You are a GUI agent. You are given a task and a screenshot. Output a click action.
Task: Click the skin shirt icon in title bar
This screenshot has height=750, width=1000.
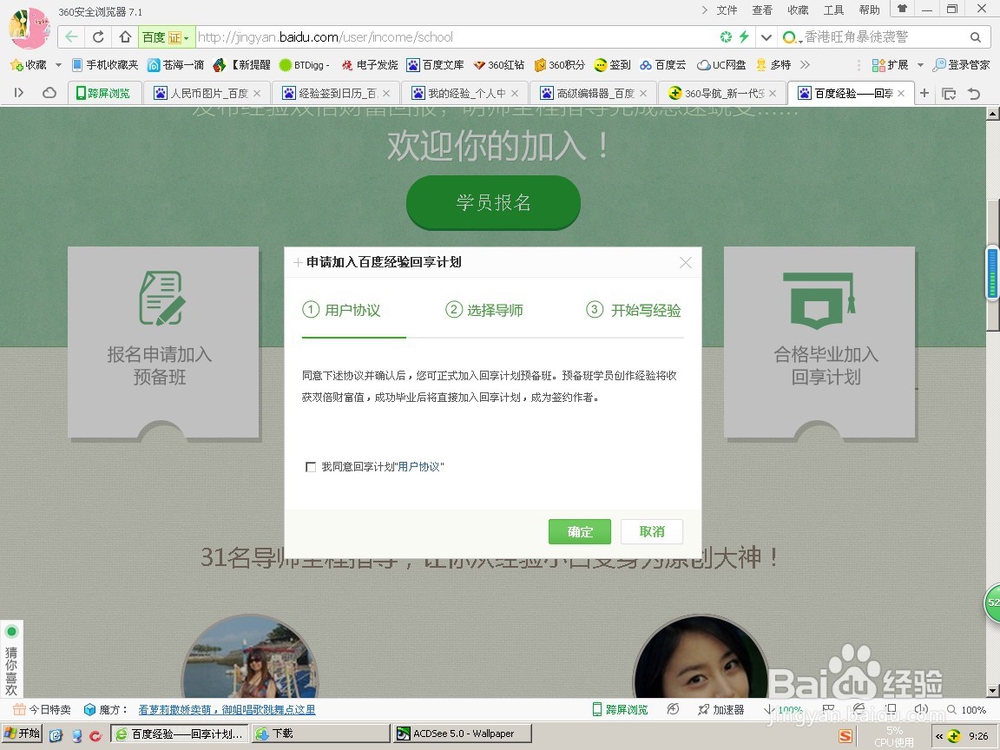coord(902,9)
